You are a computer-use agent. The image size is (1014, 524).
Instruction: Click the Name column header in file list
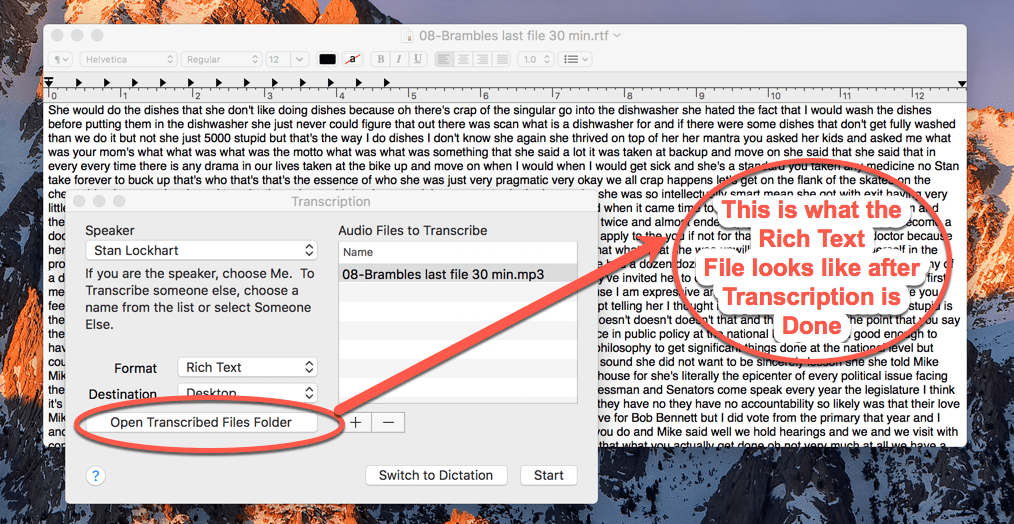458,252
